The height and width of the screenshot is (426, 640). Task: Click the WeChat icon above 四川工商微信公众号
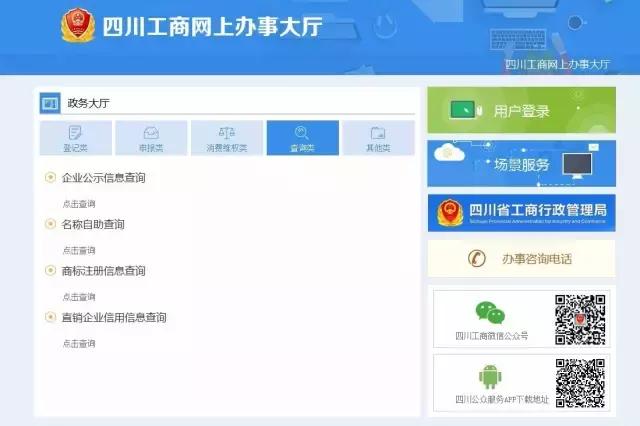pos(490,313)
